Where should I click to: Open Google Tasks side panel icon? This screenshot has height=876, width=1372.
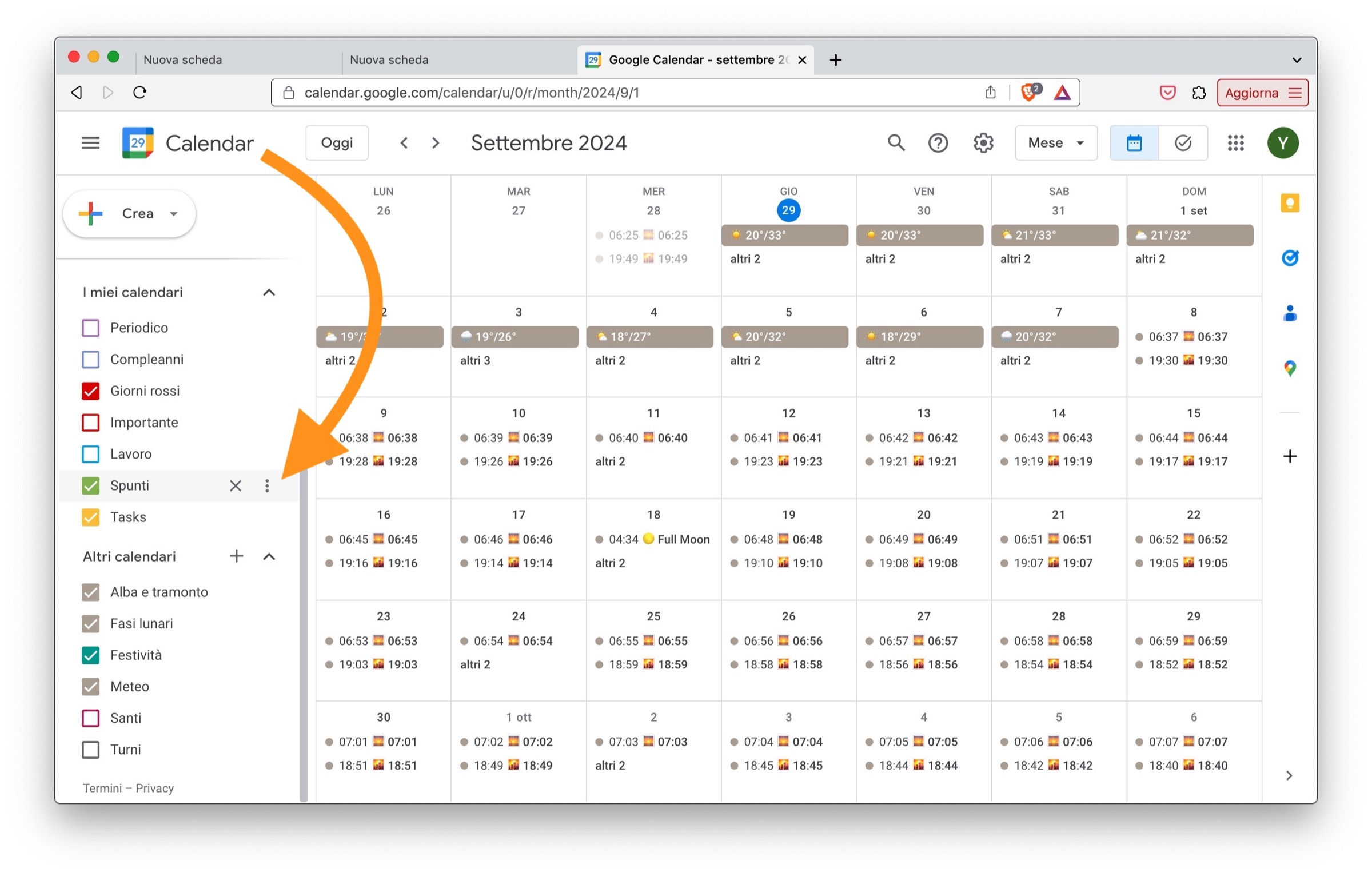pos(1289,258)
